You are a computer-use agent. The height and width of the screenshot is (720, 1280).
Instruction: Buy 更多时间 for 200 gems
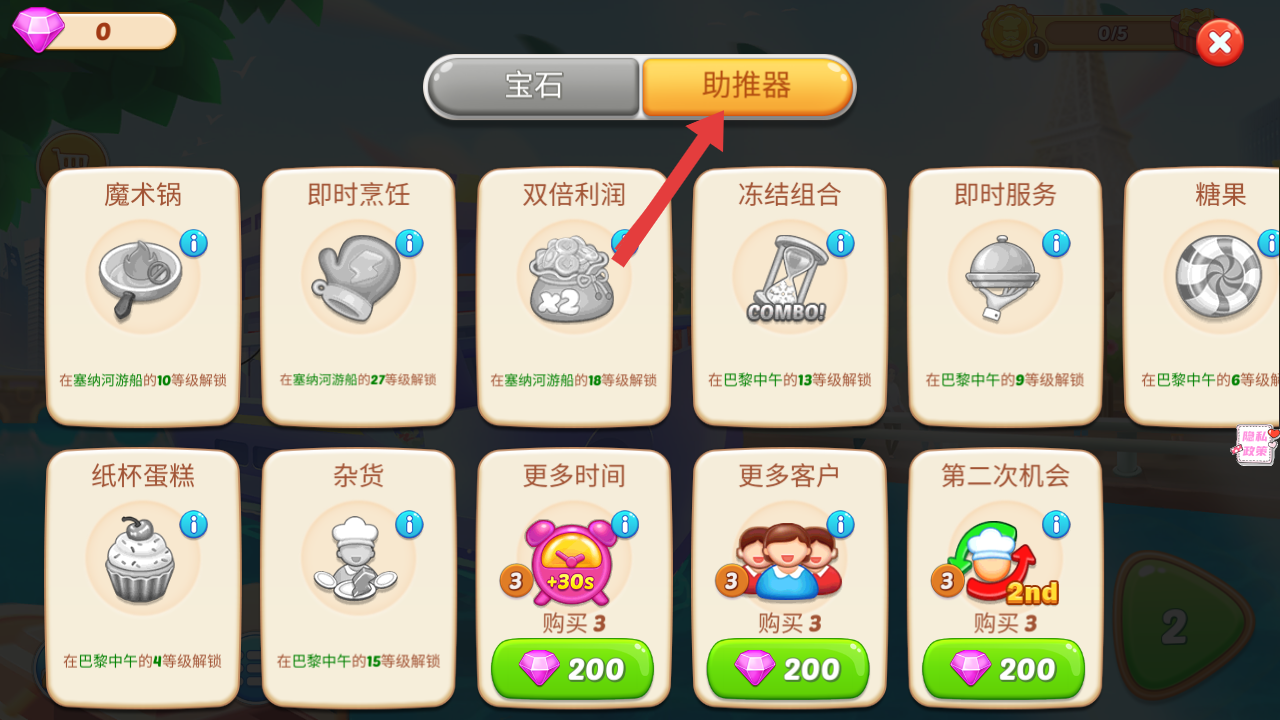click(573, 668)
